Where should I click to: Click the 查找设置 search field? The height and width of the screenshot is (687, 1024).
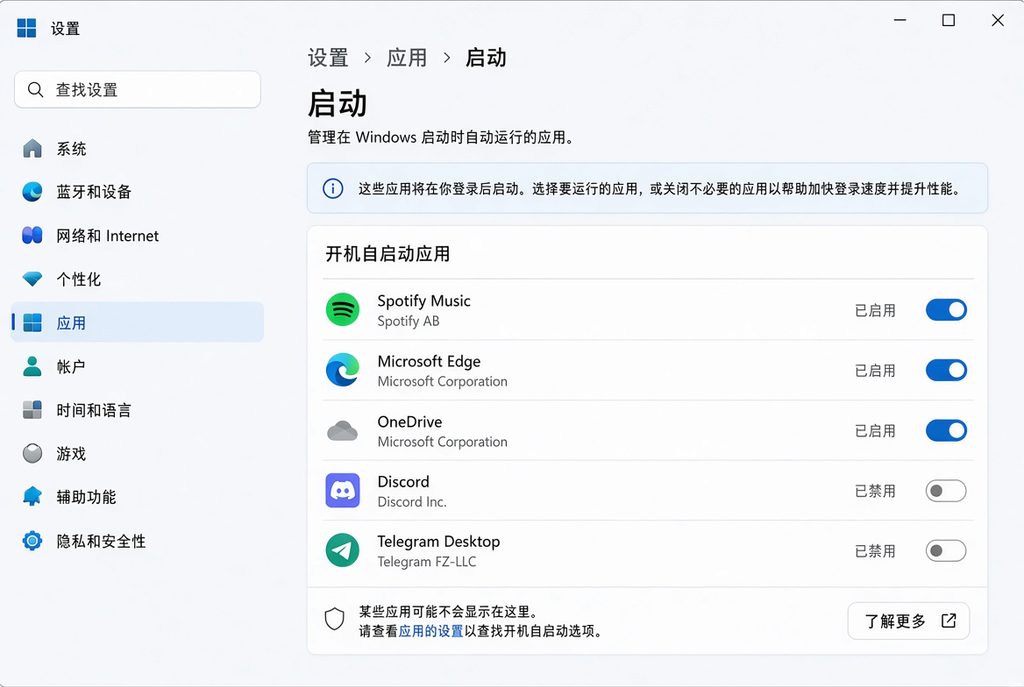point(137,89)
